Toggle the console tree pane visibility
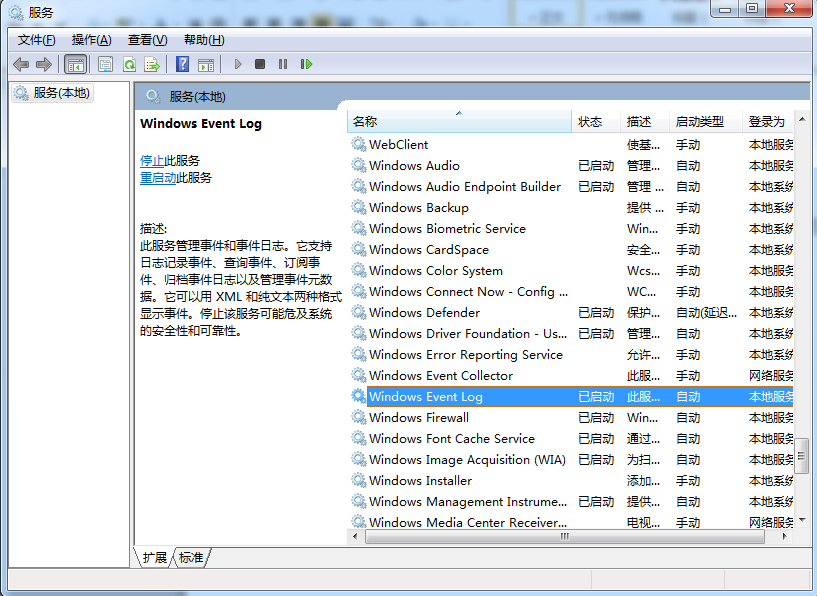Screen dimensions: 817x596 75,64
